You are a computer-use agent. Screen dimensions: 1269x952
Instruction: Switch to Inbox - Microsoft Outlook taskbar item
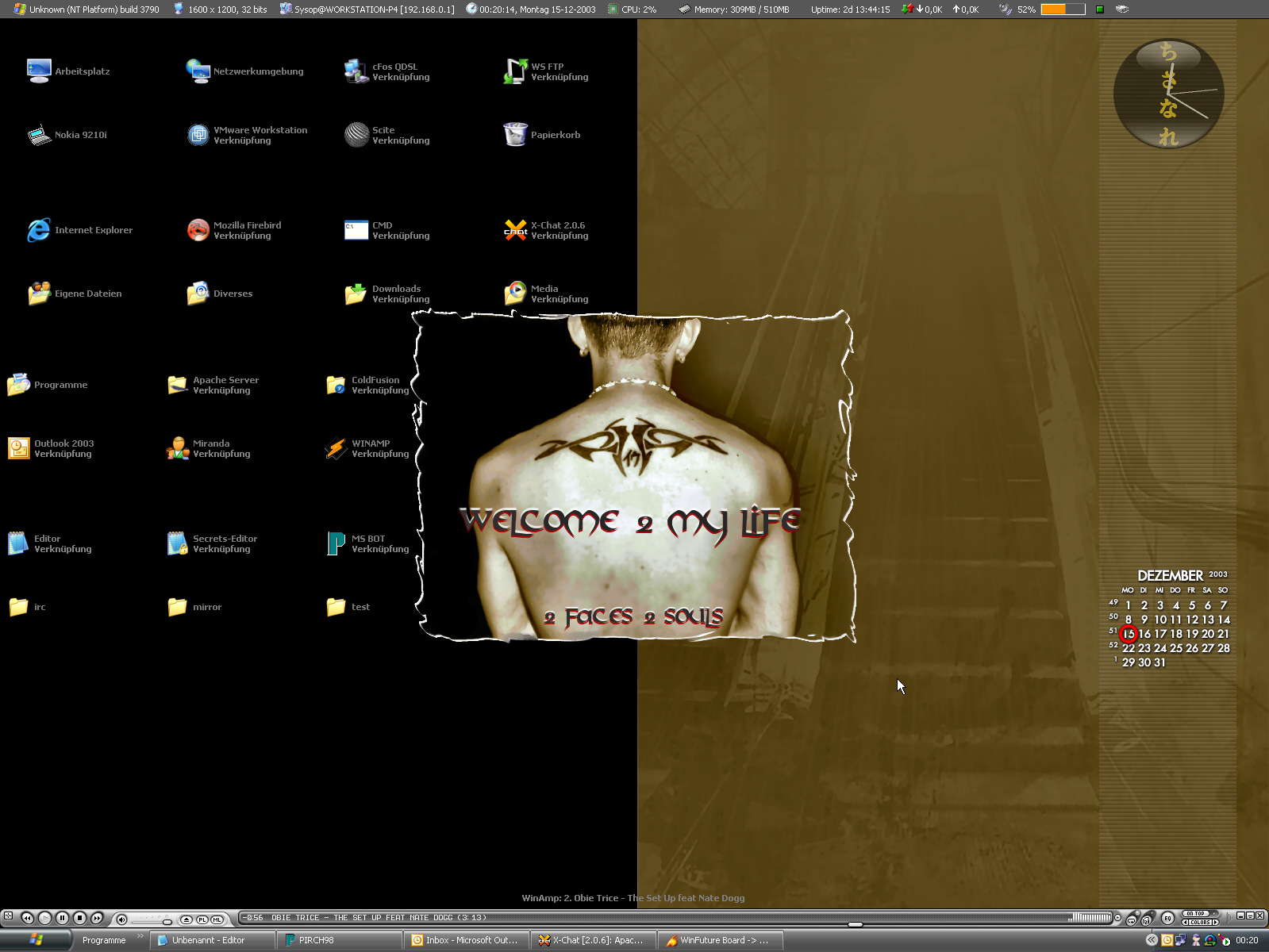(x=467, y=940)
